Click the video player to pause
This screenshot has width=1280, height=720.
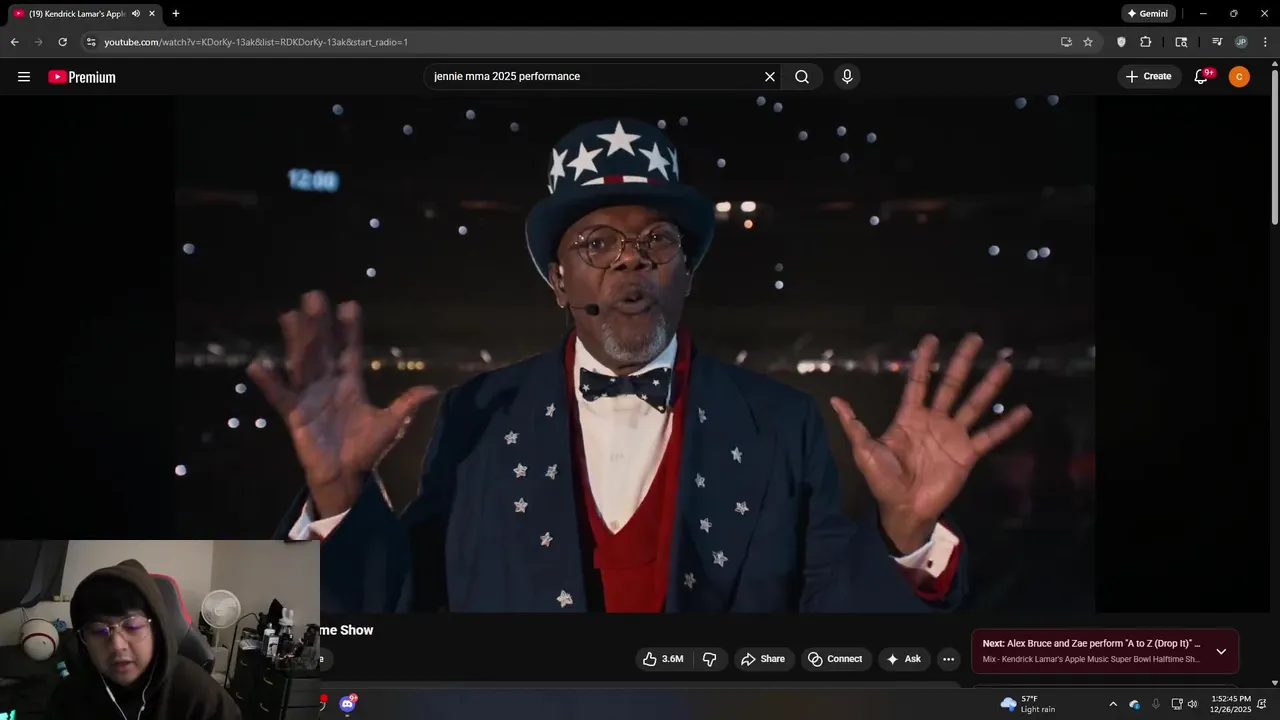point(635,353)
